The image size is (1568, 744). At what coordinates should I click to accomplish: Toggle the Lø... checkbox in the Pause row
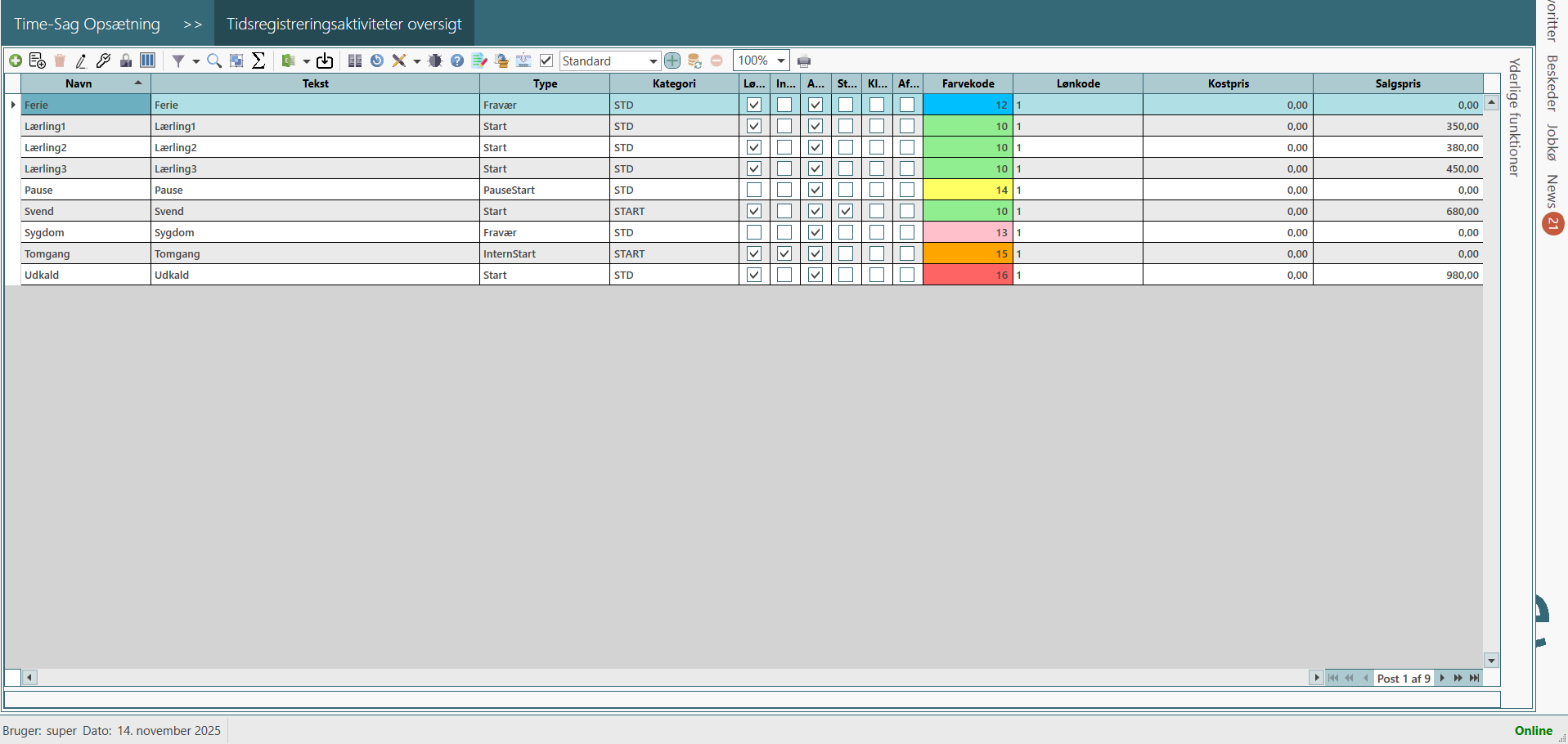click(754, 190)
